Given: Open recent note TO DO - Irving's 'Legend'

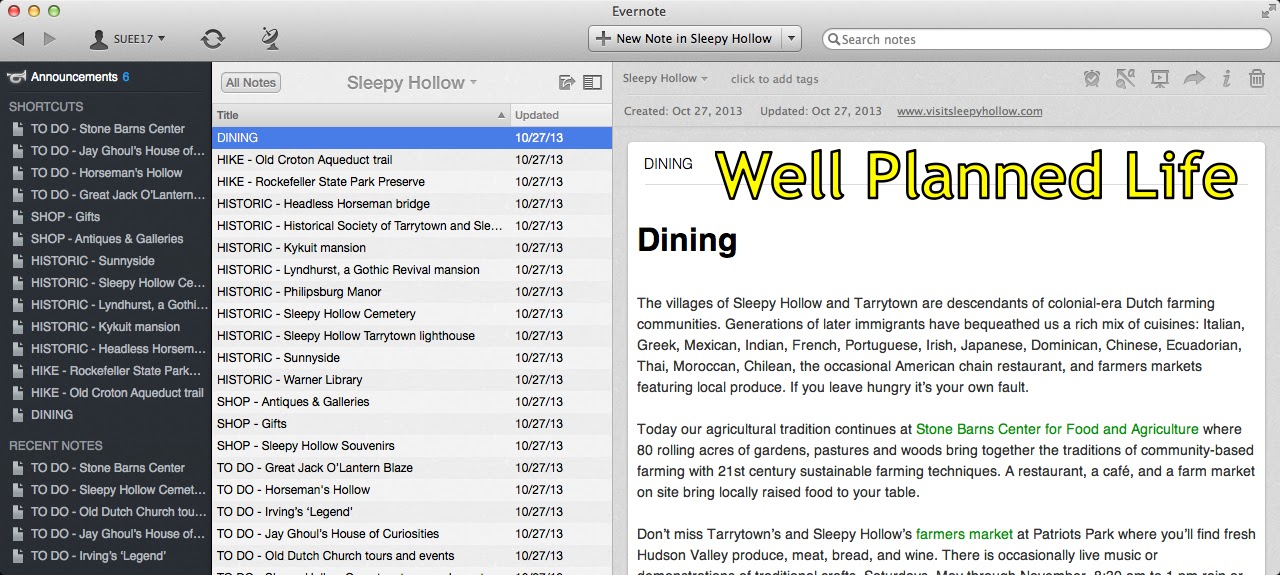Looking at the screenshot, I should click(x=106, y=556).
